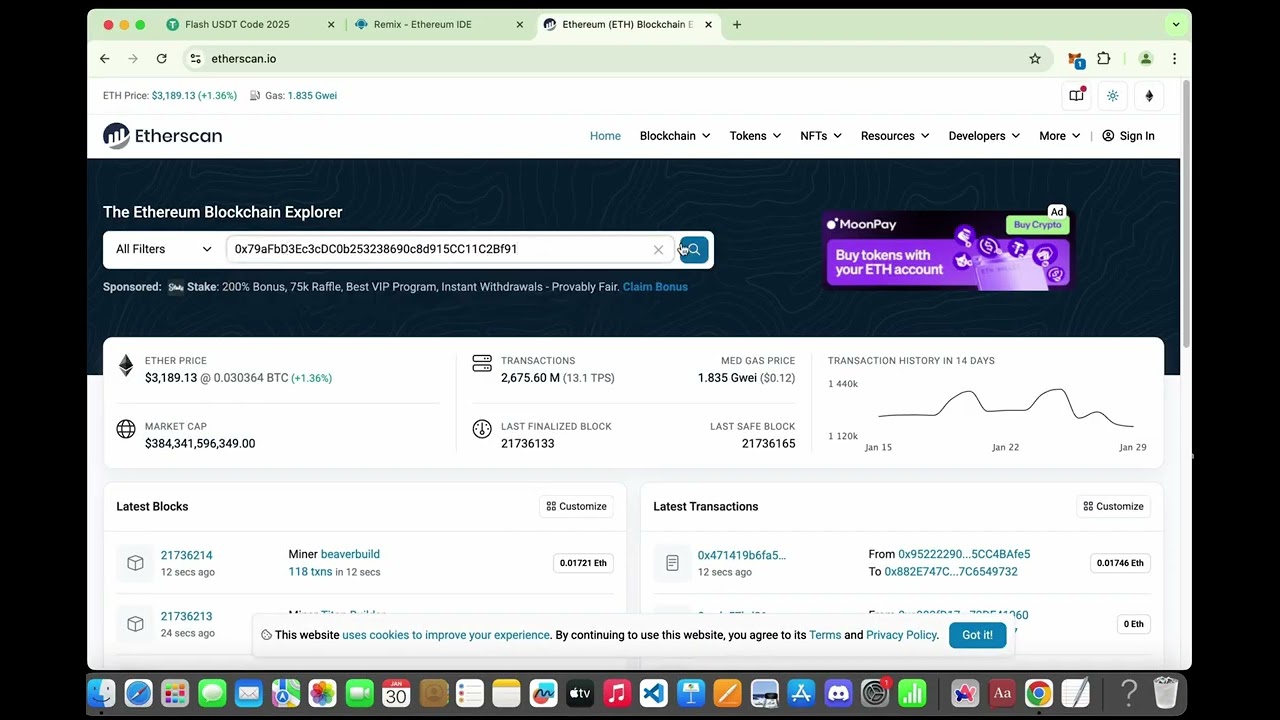Viewport: 1280px width, 720px height.
Task: Expand the NFTs menu
Action: (x=821, y=136)
